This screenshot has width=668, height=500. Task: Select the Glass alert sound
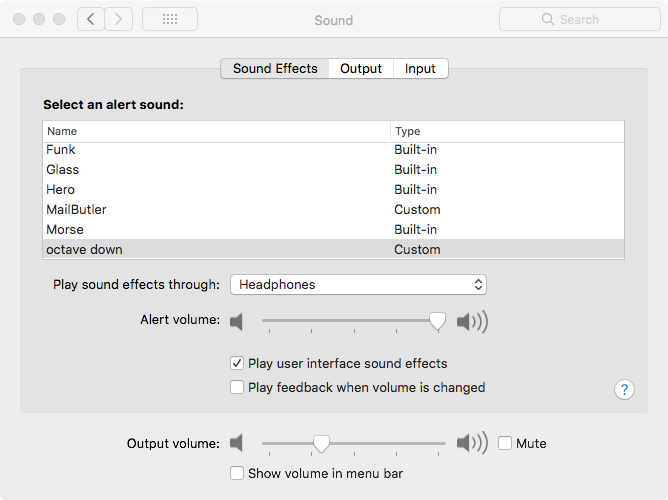334,170
